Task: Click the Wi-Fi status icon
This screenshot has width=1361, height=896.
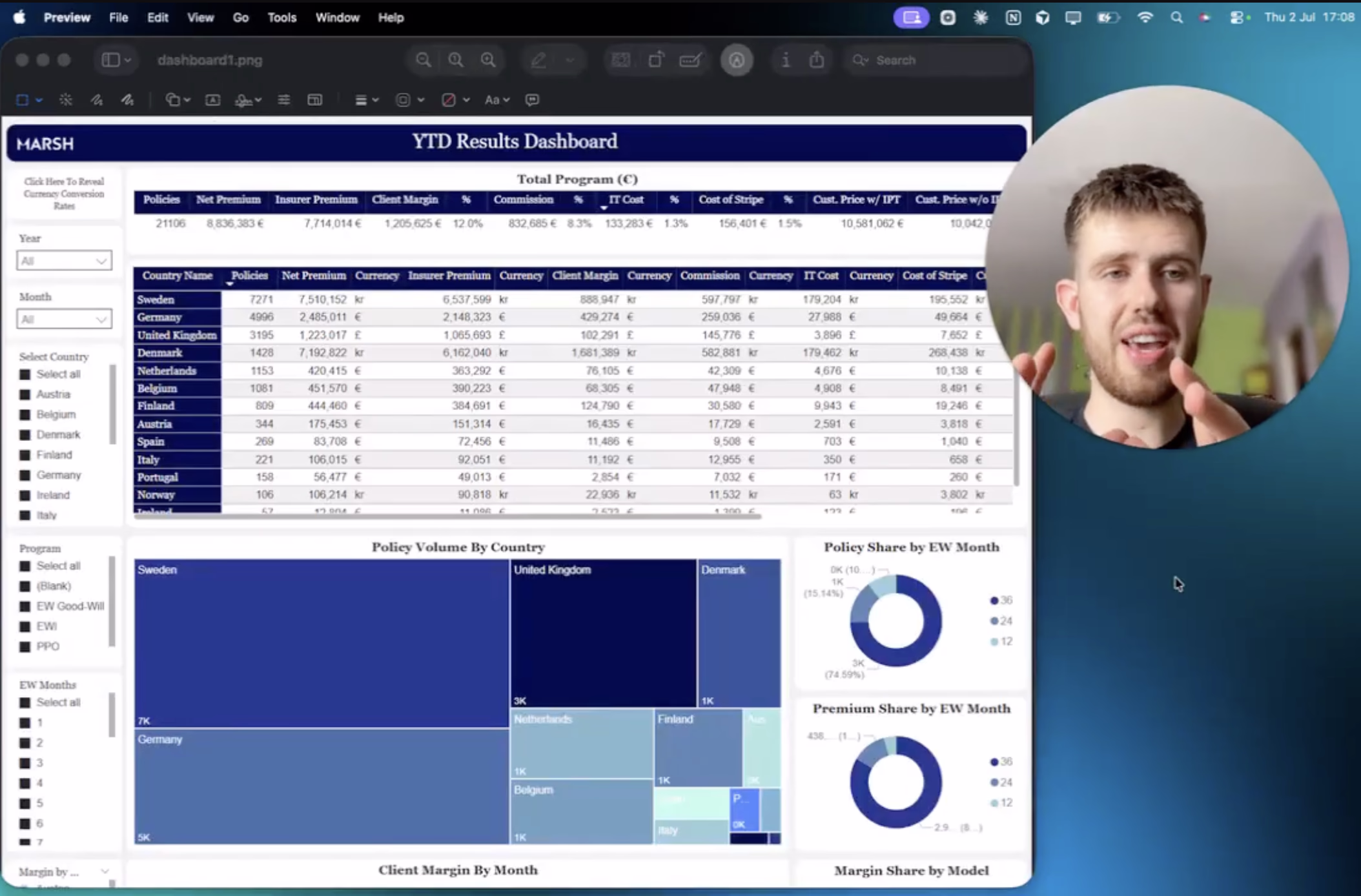Action: pyautogui.click(x=1145, y=17)
